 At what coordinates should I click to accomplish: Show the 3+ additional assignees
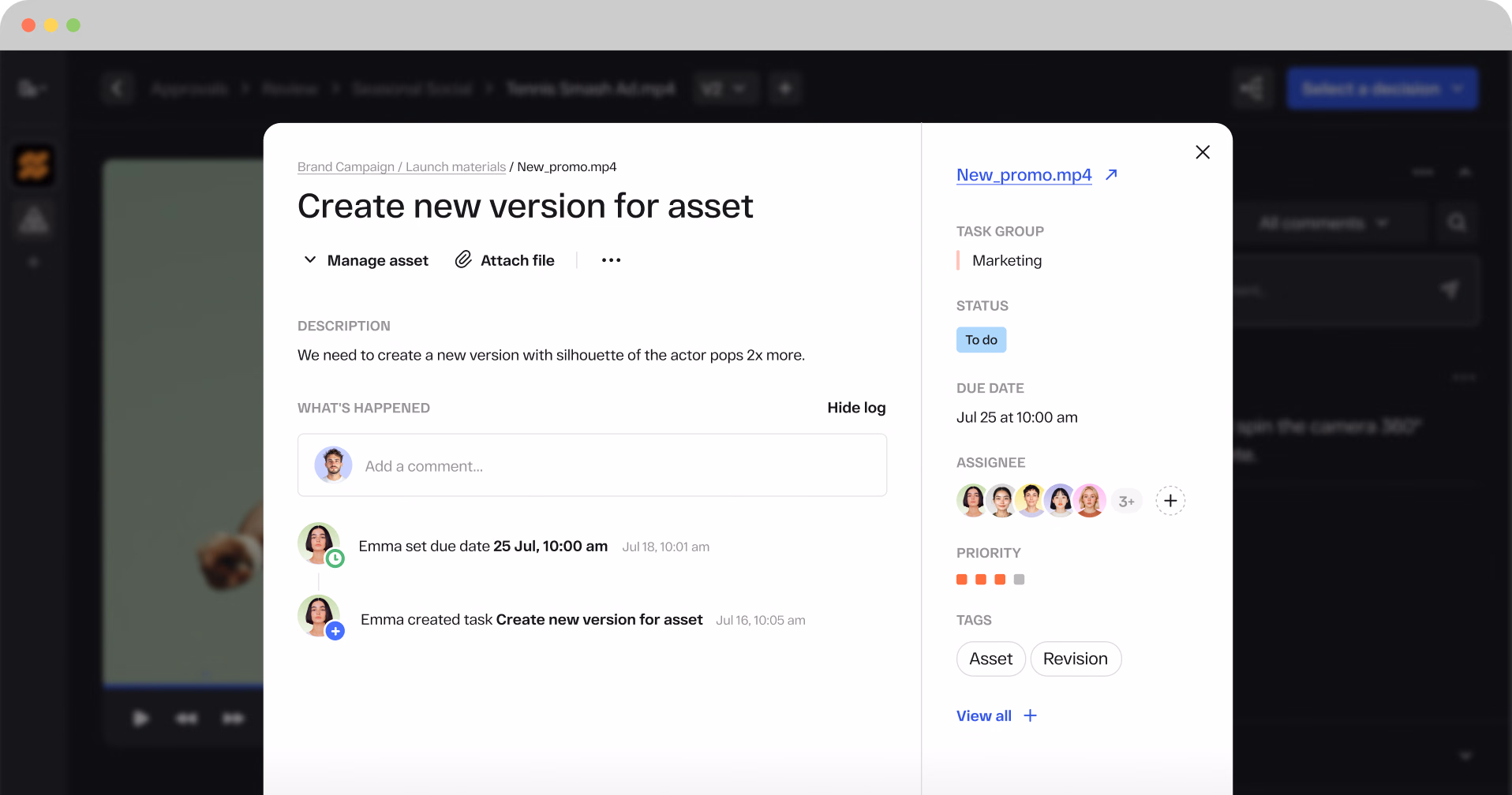[x=1126, y=501]
